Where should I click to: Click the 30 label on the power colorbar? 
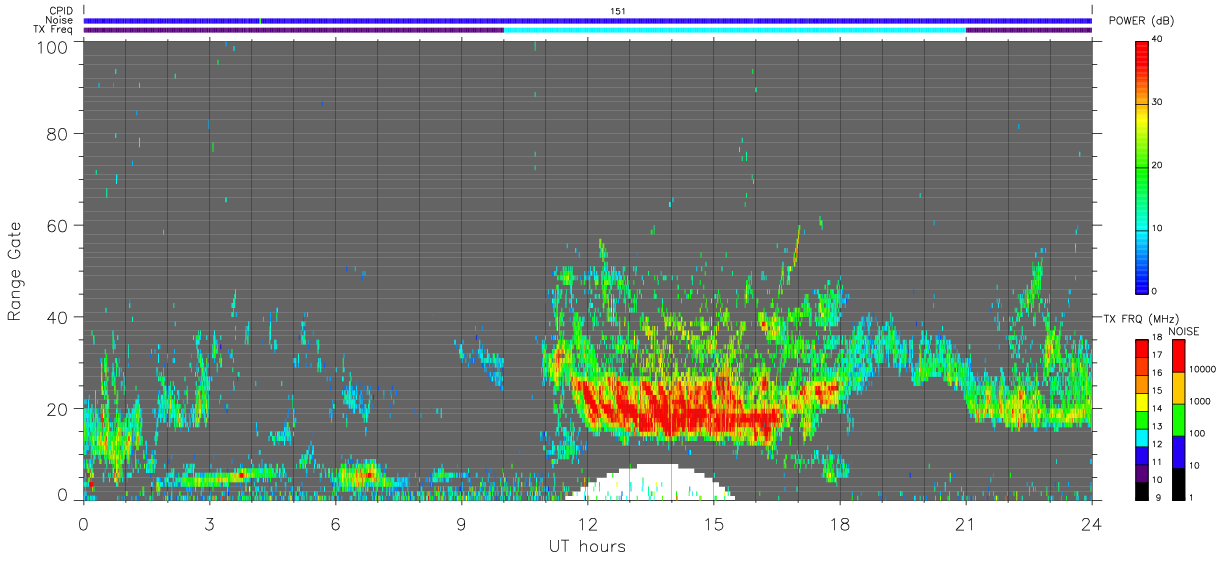click(x=1157, y=102)
